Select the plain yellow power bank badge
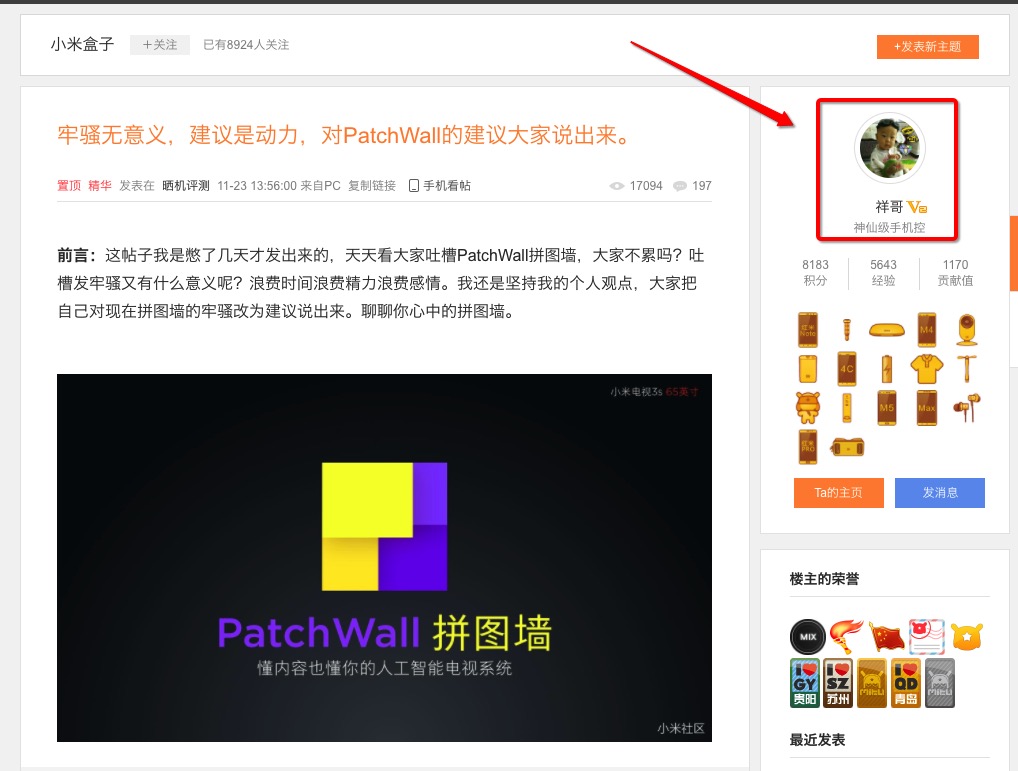 [808, 369]
